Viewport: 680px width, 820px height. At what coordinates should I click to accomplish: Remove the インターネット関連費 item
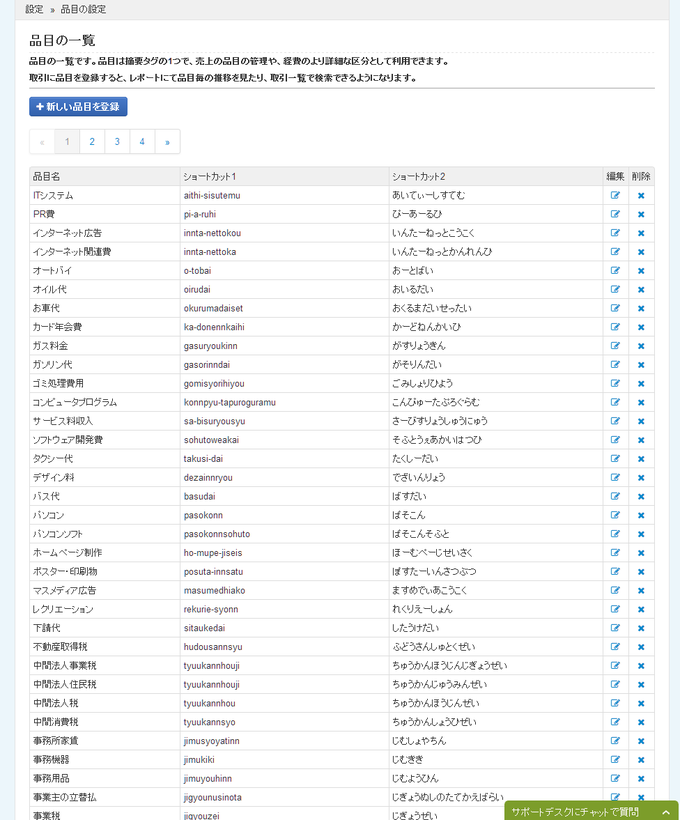coord(641,252)
